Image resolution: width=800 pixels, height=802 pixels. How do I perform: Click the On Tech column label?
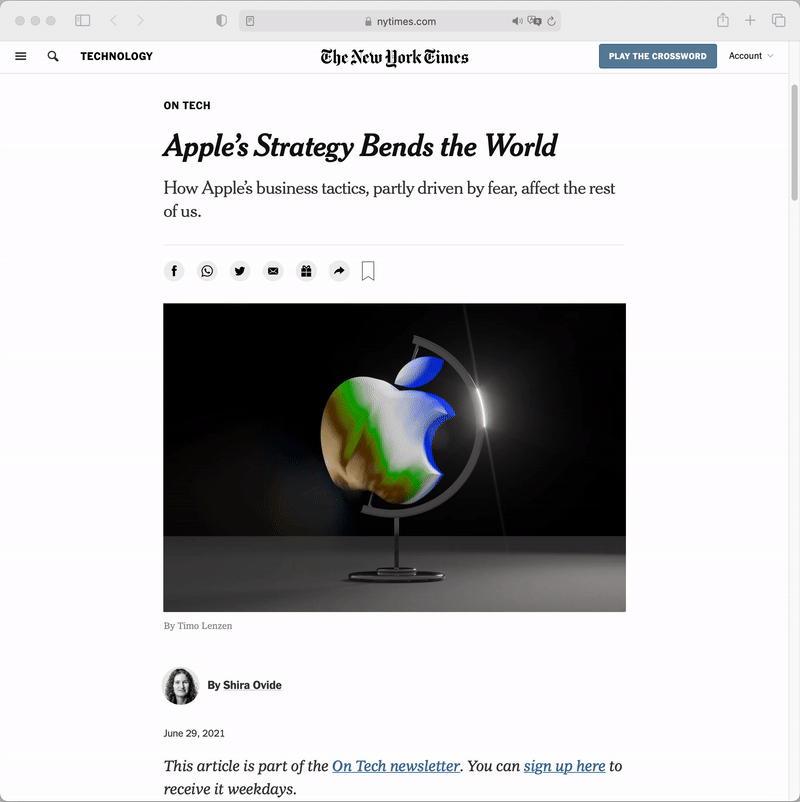pyautogui.click(x=187, y=105)
